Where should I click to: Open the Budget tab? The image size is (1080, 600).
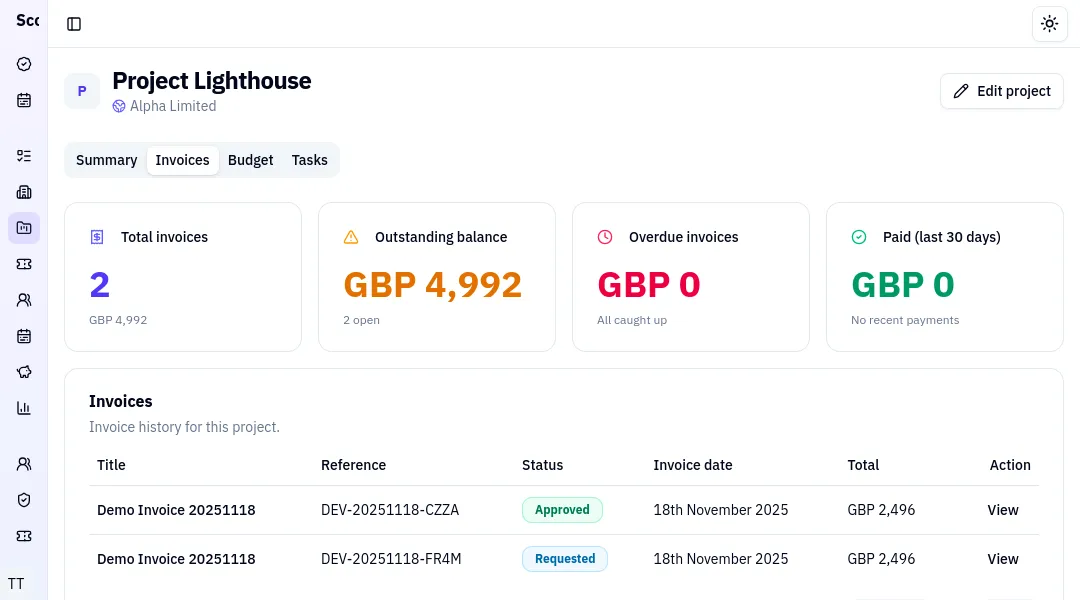pos(250,160)
